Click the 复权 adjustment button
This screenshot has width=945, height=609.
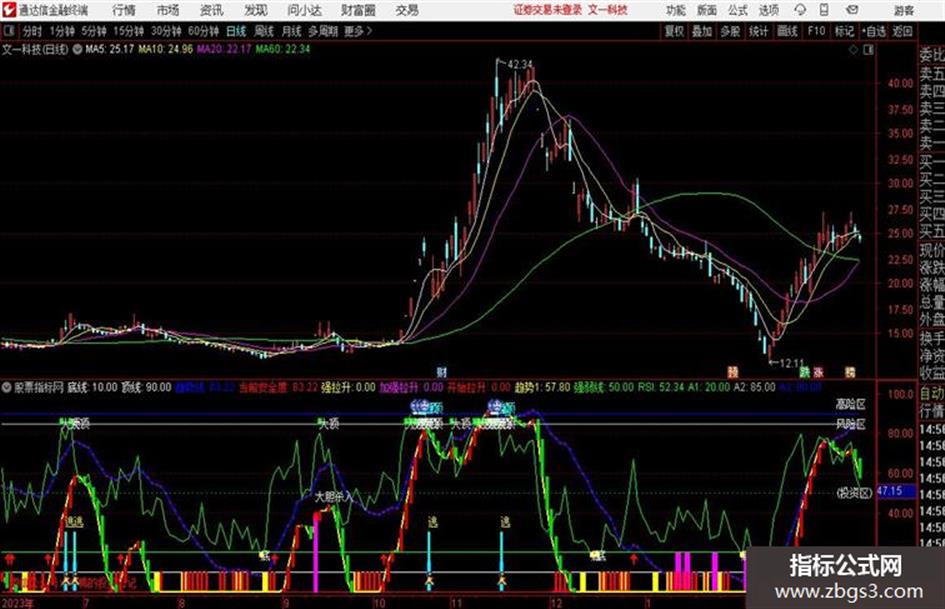point(674,31)
